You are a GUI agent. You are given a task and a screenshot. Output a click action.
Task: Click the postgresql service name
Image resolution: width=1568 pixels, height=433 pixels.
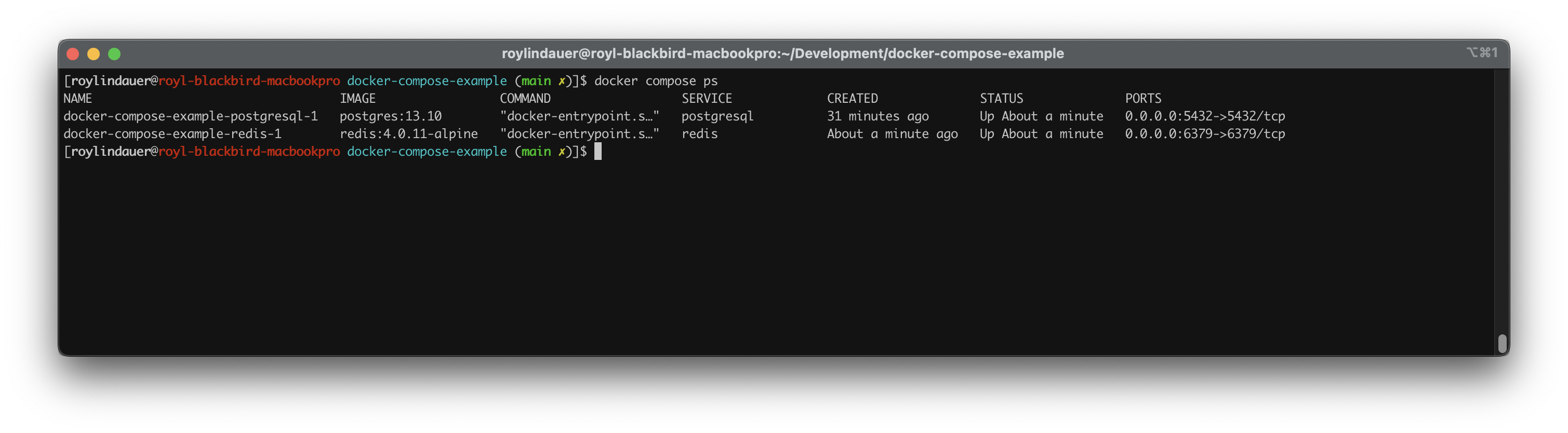[717, 116]
